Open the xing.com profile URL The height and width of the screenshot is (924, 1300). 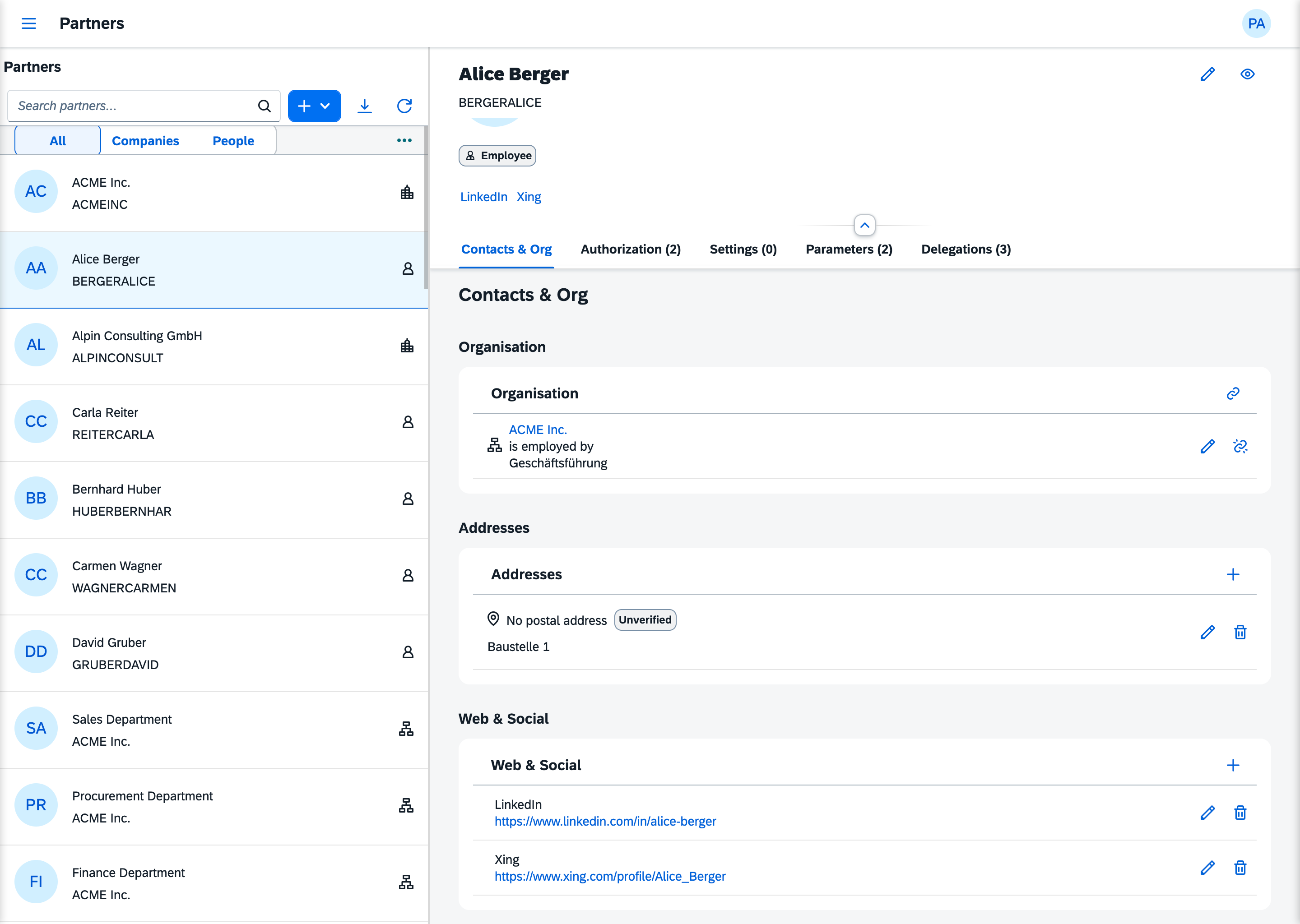point(609,876)
